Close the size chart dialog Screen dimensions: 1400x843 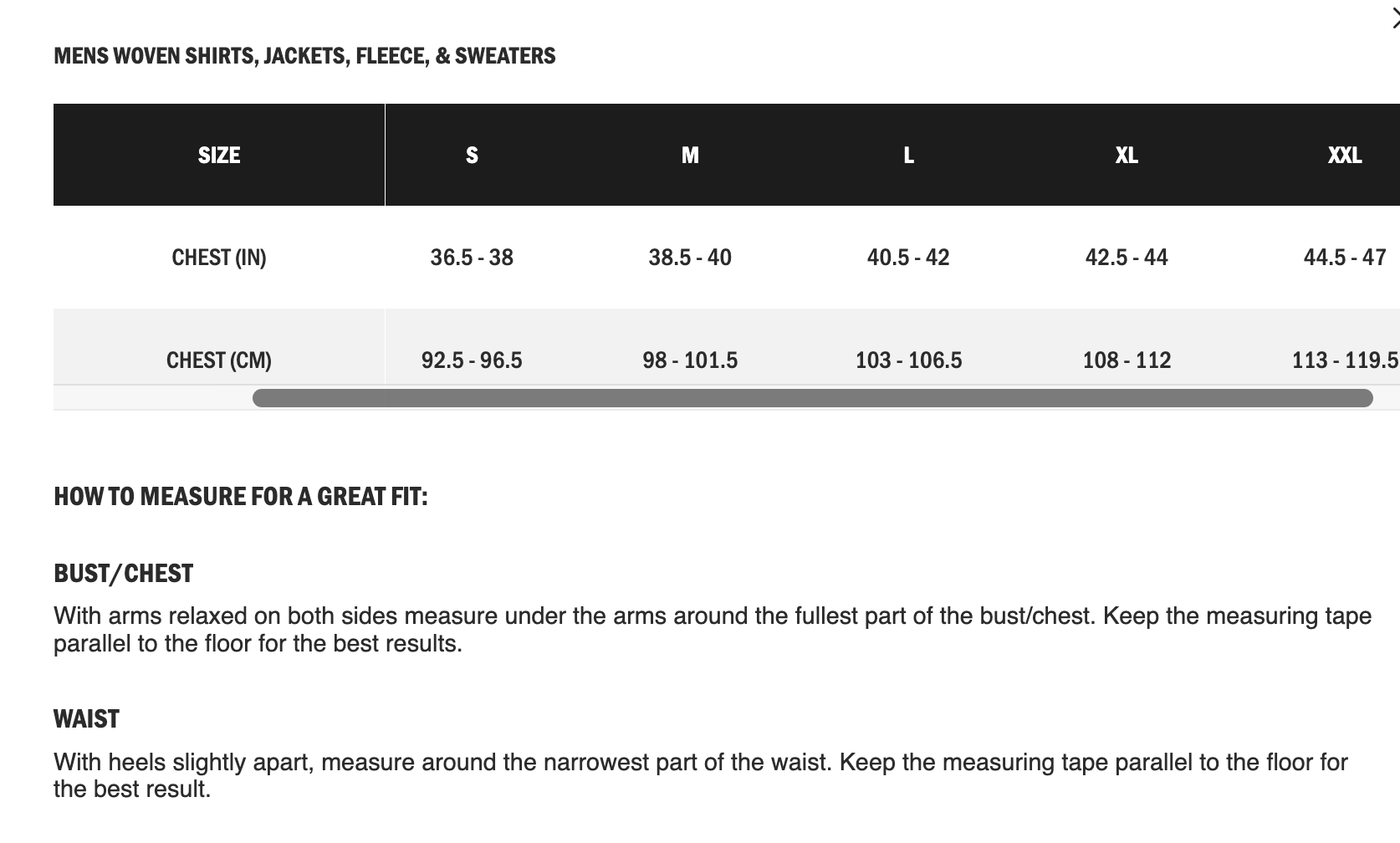[1395, 19]
